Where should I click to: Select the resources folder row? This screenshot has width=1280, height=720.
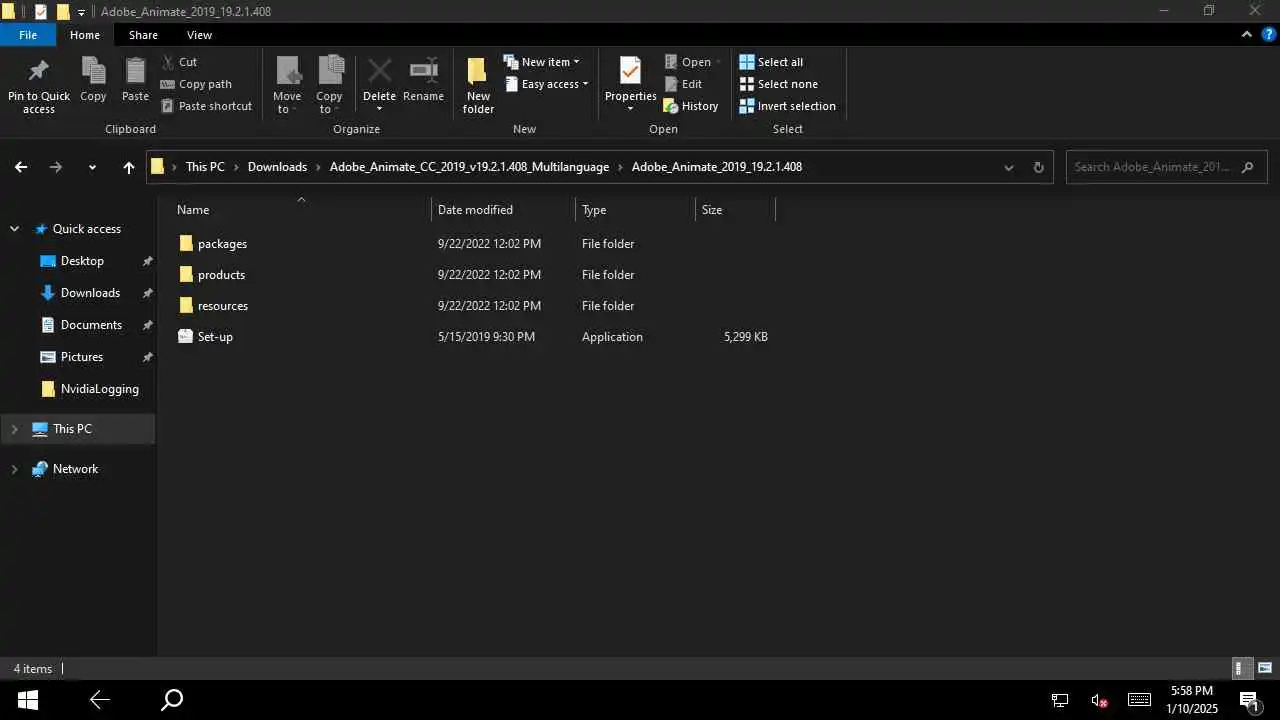(x=472, y=306)
